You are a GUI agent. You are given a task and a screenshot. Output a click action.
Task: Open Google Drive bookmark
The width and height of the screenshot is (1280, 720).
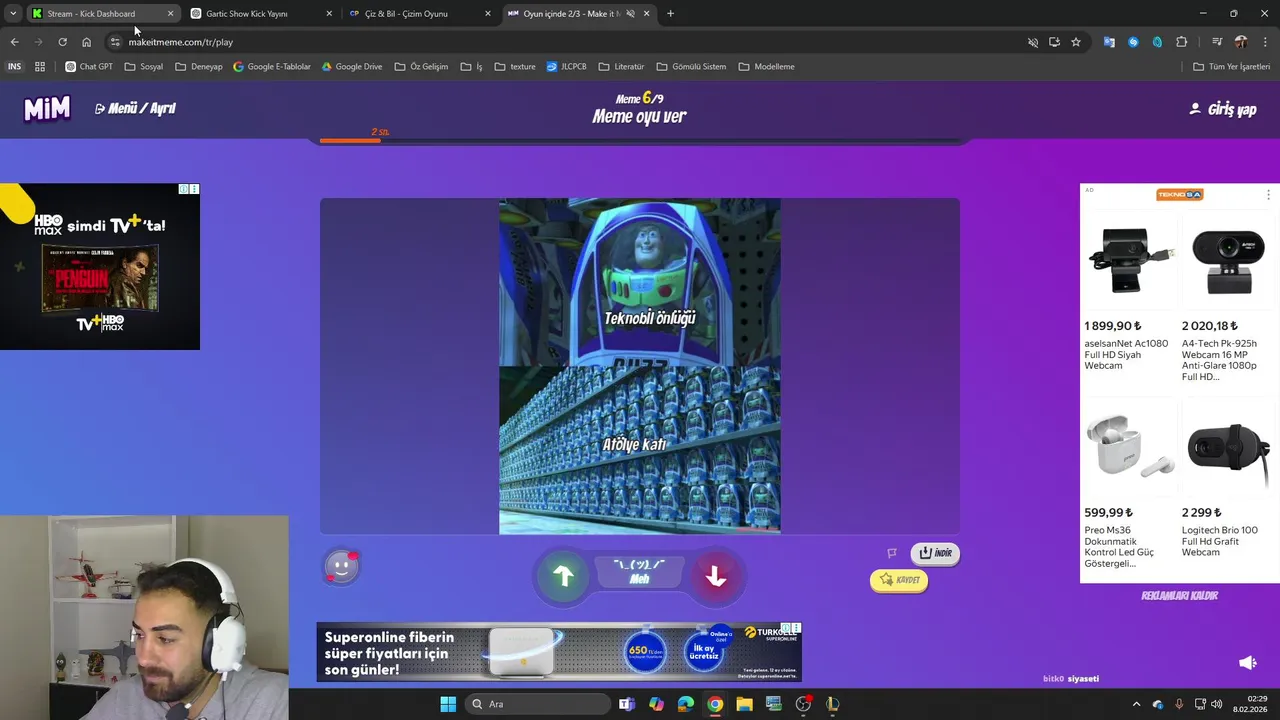(x=352, y=67)
